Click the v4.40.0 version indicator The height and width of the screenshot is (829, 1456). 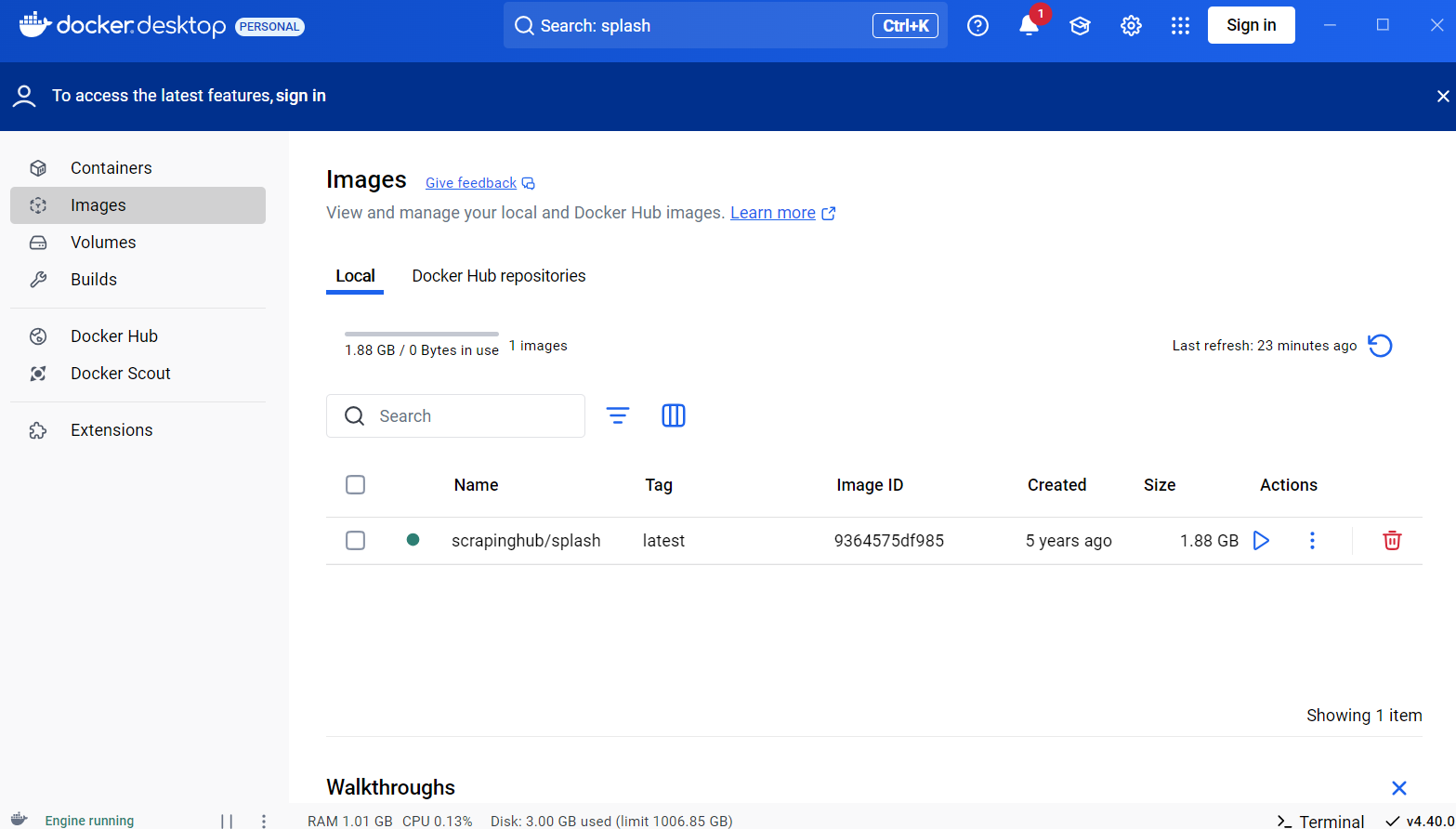click(1420, 822)
